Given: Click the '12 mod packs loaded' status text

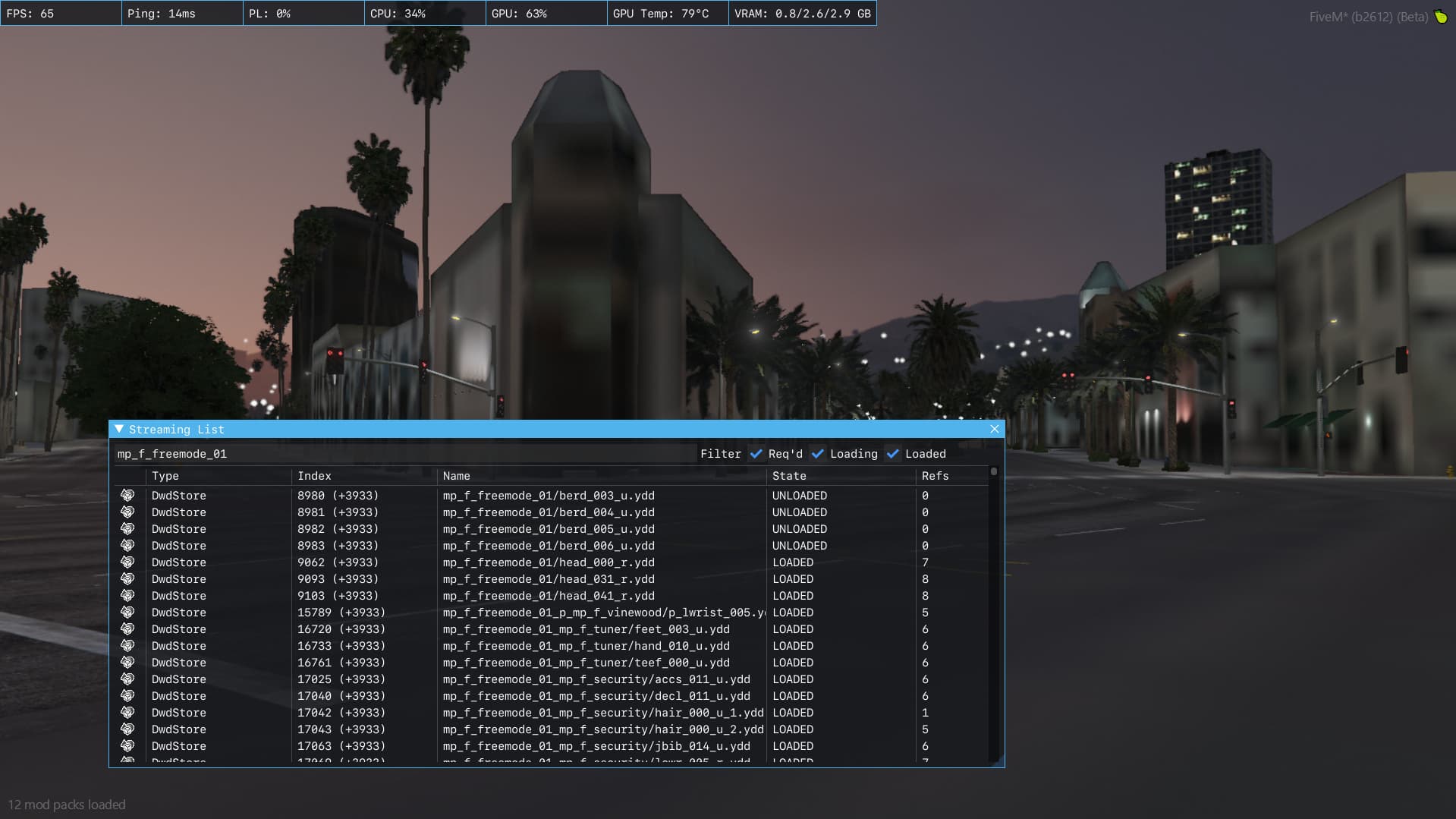Looking at the screenshot, I should [x=67, y=805].
